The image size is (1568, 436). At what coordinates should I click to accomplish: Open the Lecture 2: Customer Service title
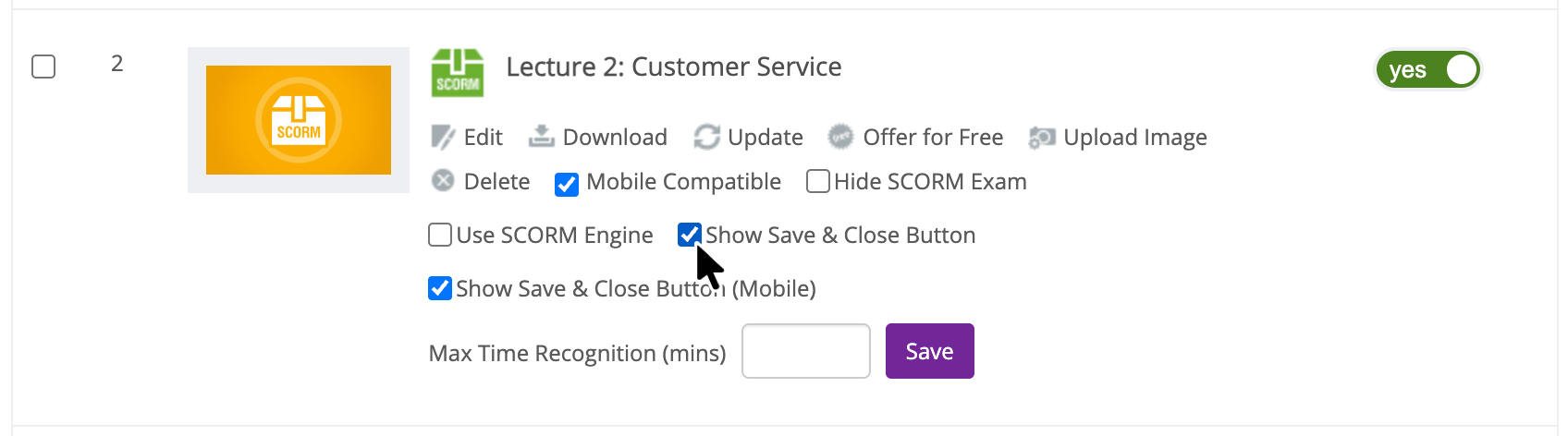pos(674,67)
